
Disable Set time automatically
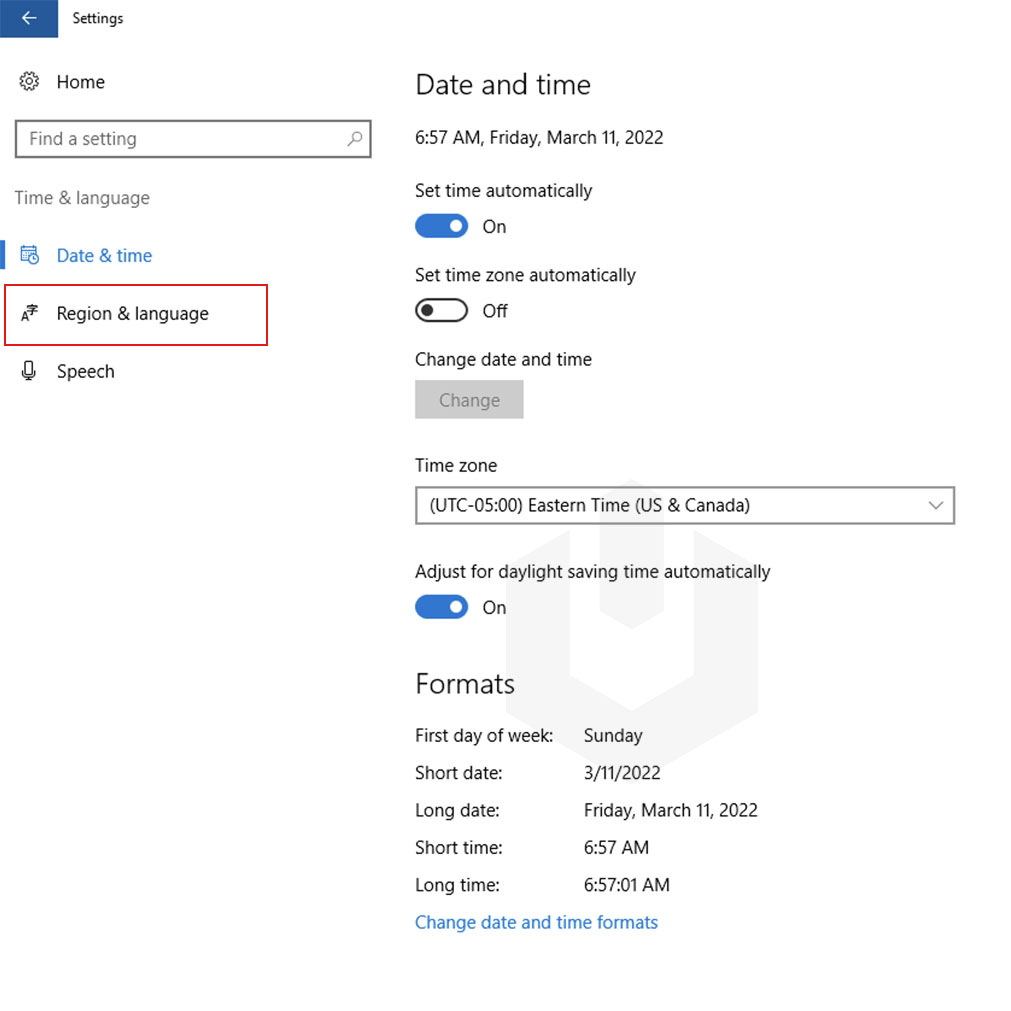coord(441,226)
